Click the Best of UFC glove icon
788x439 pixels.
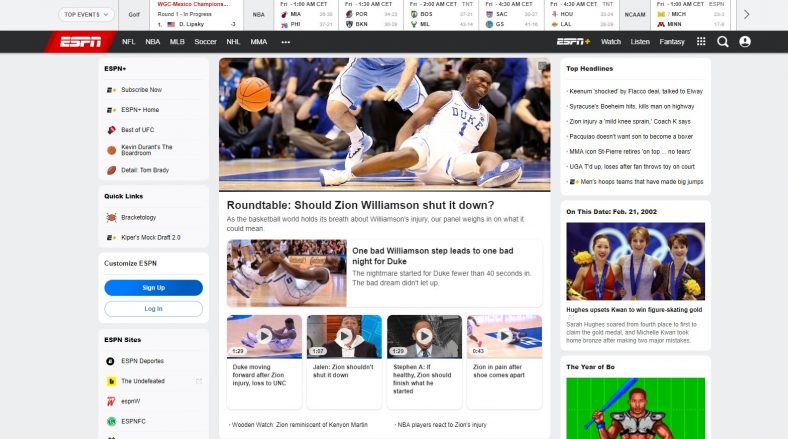(111, 130)
